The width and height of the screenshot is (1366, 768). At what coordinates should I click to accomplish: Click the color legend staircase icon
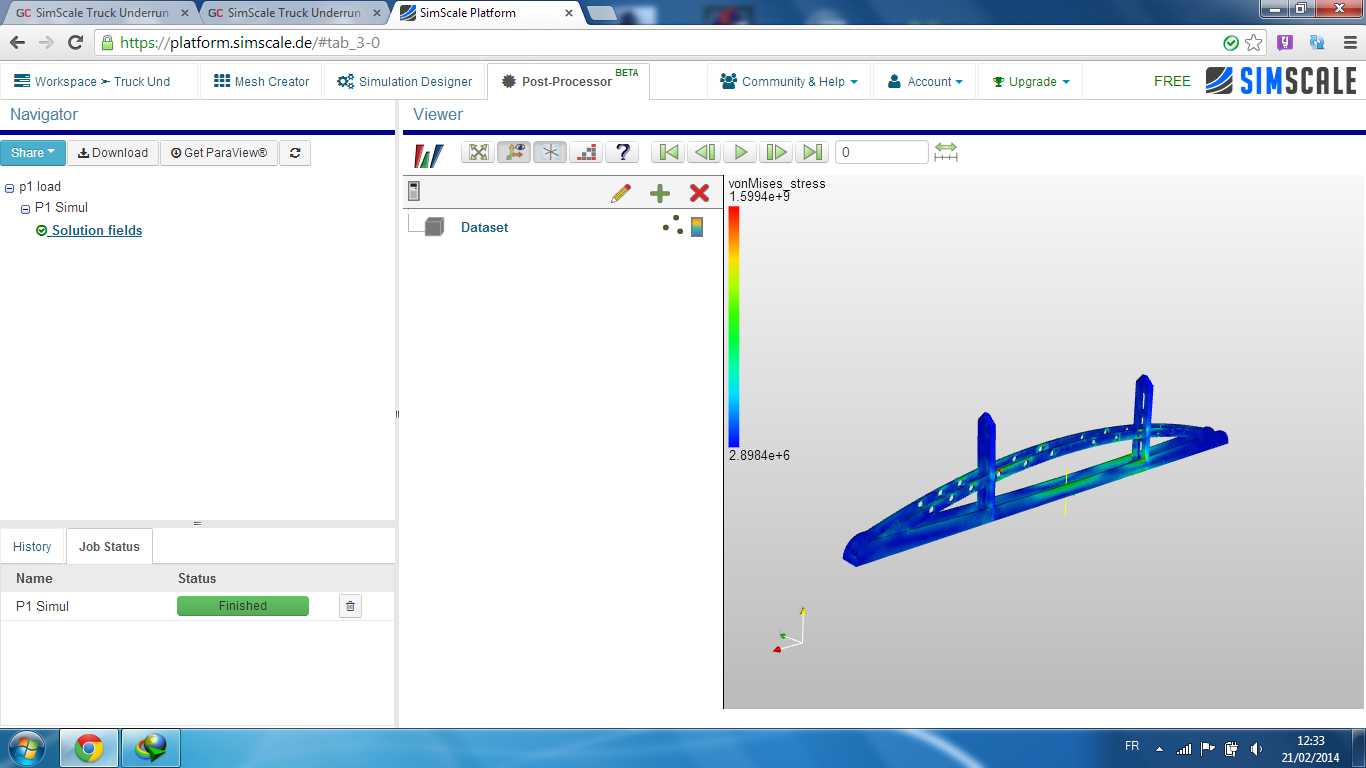[x=586, y=152]
